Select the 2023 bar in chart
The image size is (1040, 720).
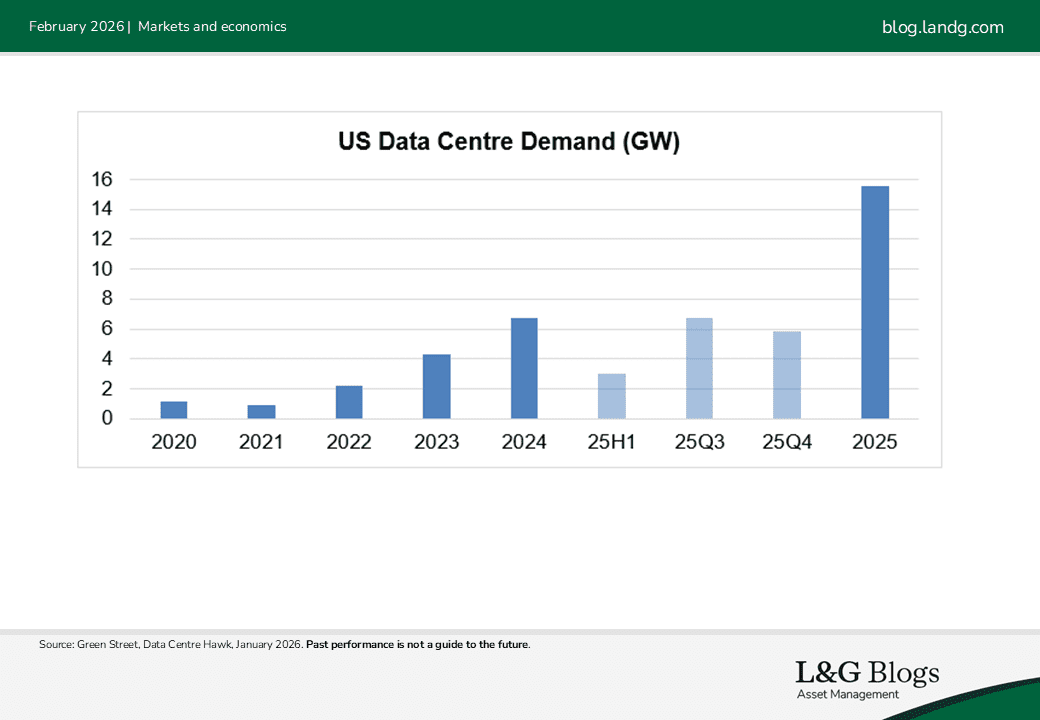click(436, 386)
